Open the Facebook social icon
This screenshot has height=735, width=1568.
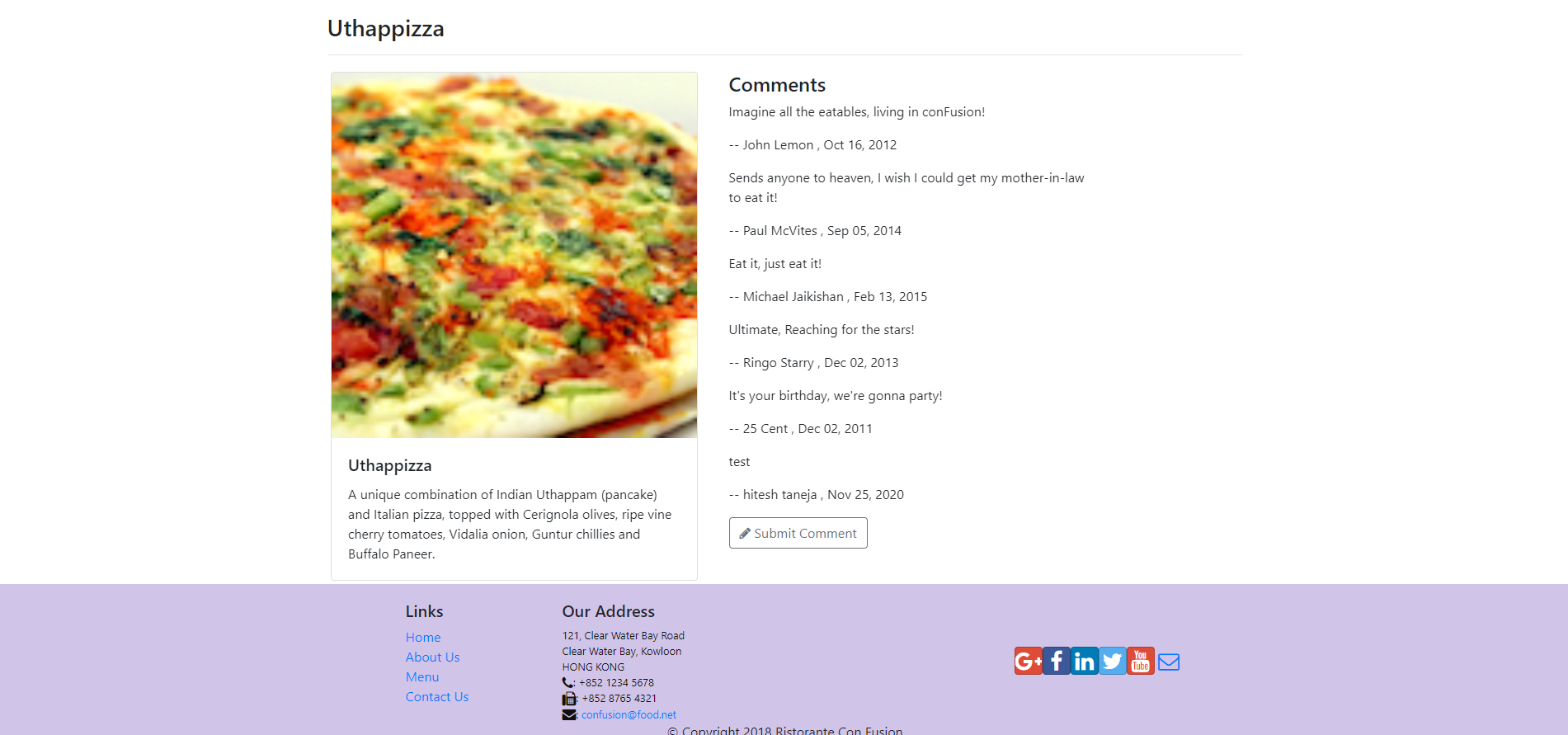click(1056, 661)
